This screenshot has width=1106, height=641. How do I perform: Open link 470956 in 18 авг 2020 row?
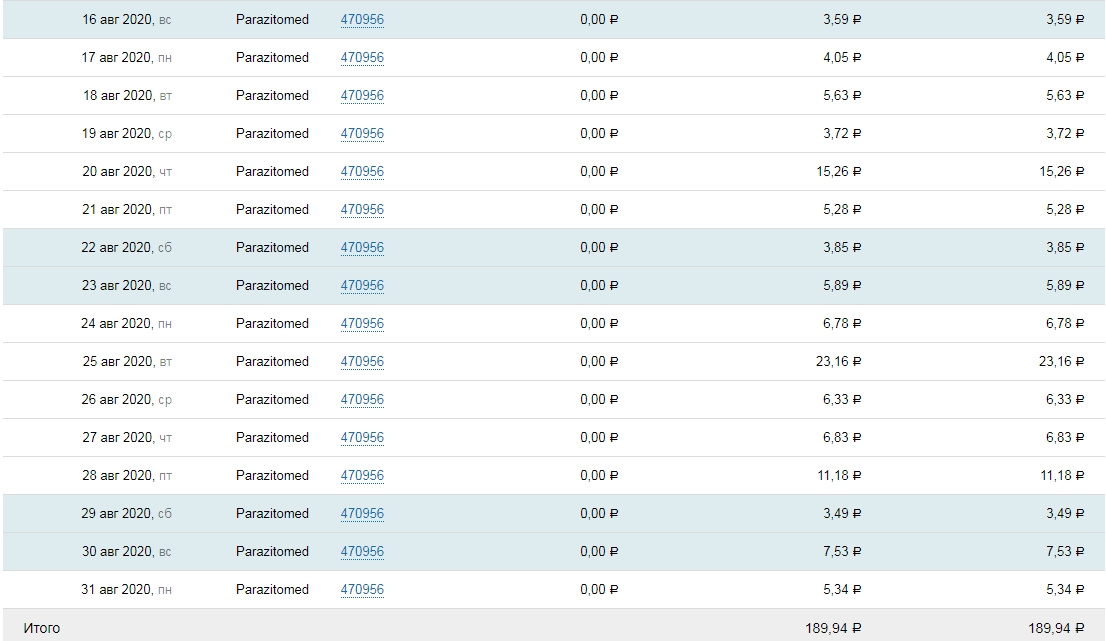click(x=362, y=96)
